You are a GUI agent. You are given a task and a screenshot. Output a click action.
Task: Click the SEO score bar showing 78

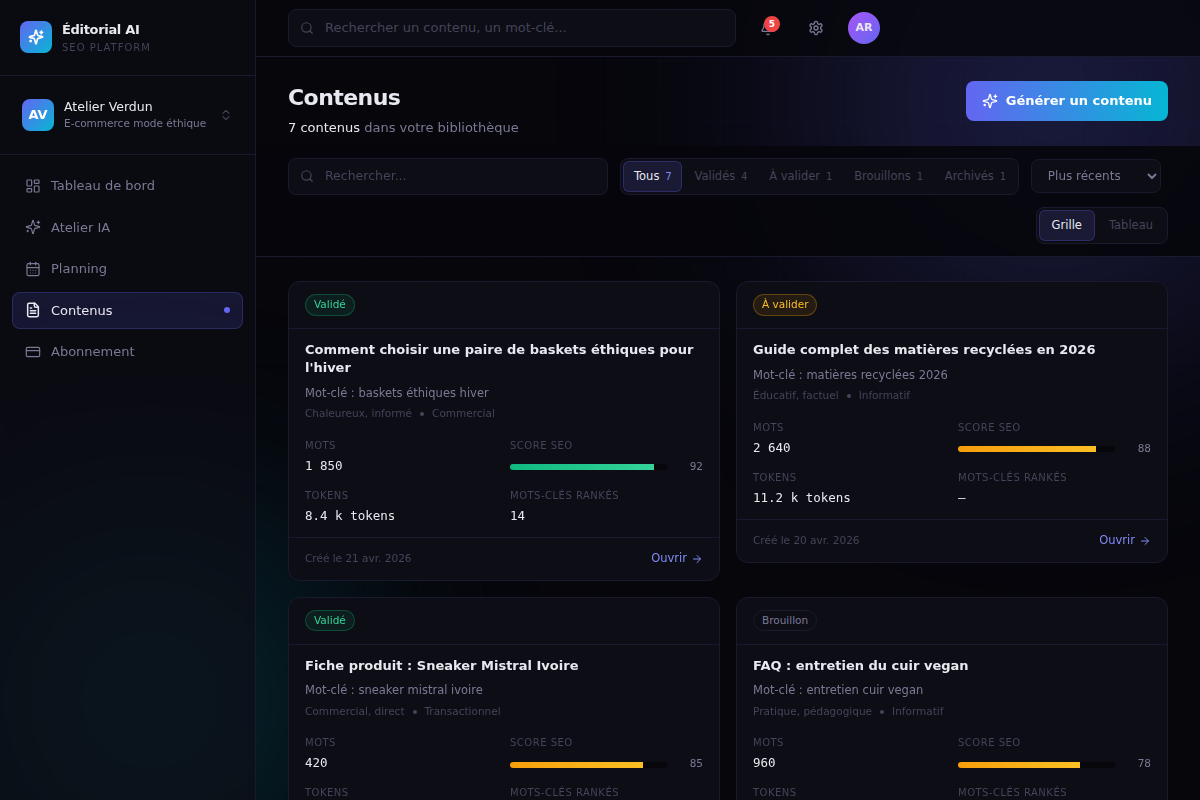pos(1036,765)
